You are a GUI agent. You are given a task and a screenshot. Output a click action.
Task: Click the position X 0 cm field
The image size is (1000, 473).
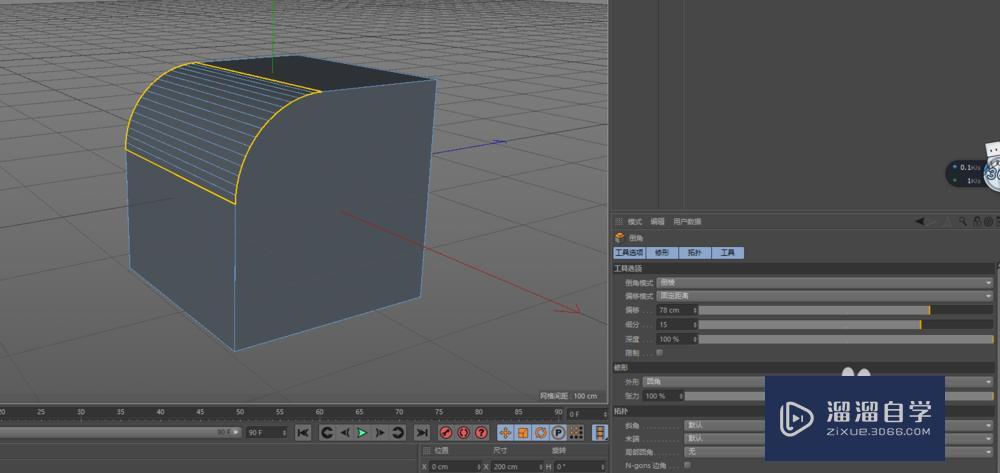[454, 467]
